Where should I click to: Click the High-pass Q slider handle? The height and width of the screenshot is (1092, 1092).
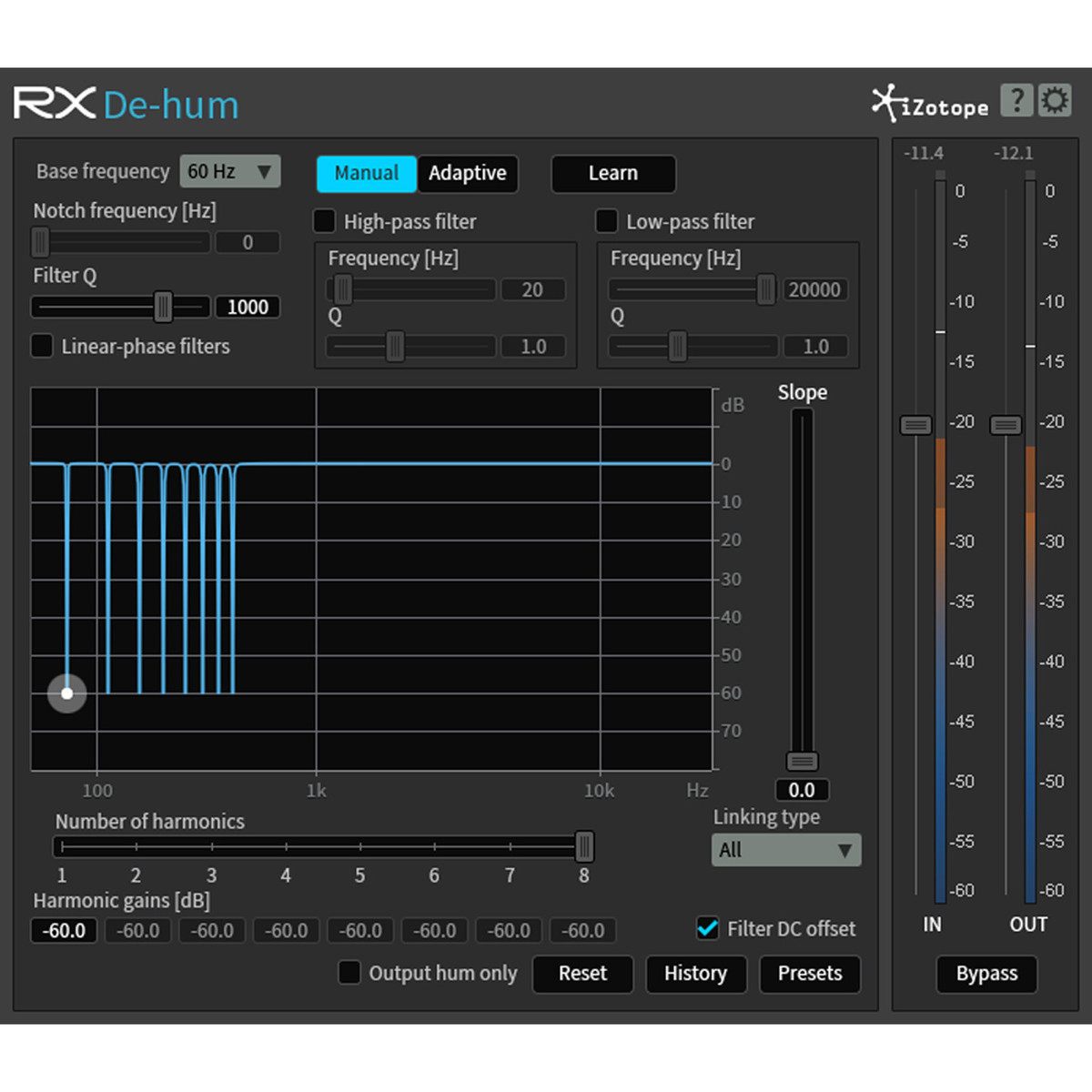[395, 346]
